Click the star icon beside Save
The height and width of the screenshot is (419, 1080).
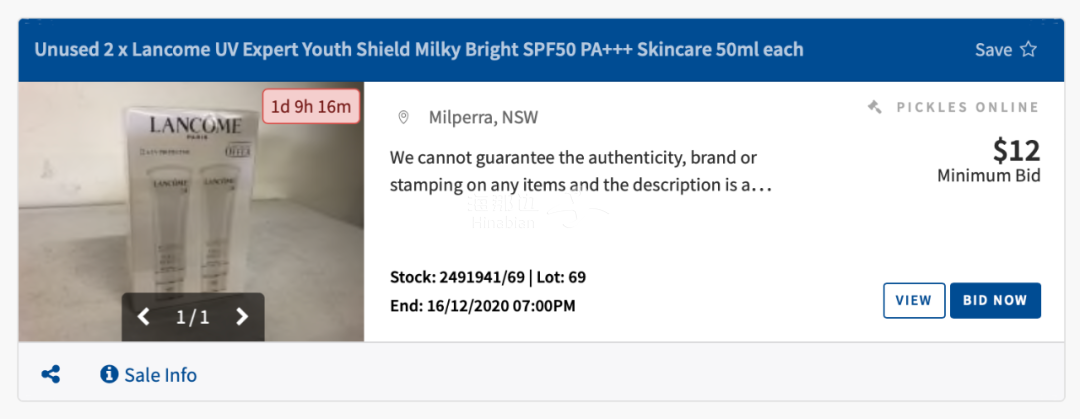(x=1028, y=49)
